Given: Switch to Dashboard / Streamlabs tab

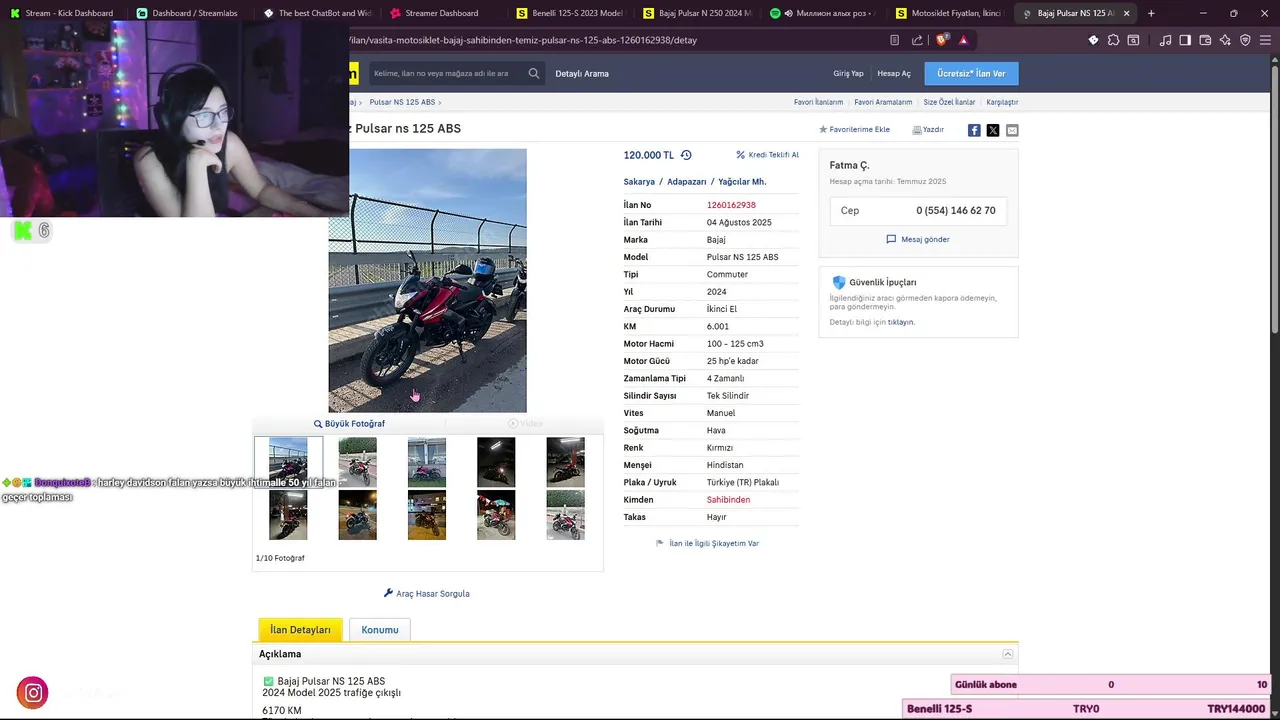Looking at the screenshot, I should [x=190, y=13].
